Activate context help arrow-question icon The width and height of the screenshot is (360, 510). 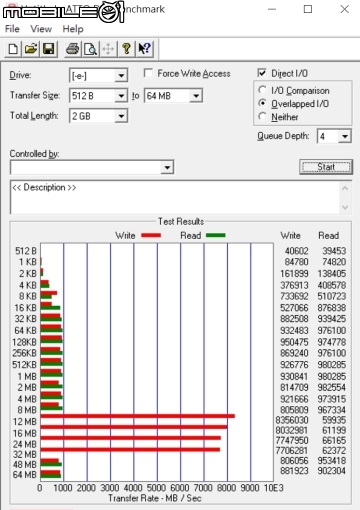[145, 49]
